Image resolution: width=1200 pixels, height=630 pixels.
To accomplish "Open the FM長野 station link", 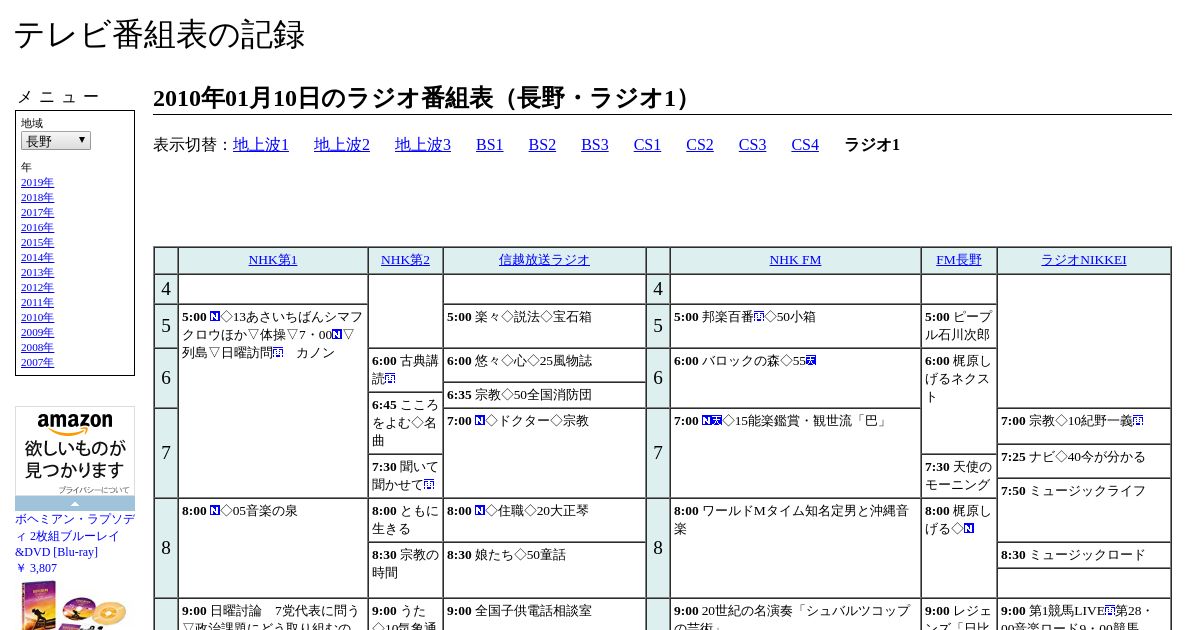I will [x=959, y=260].
